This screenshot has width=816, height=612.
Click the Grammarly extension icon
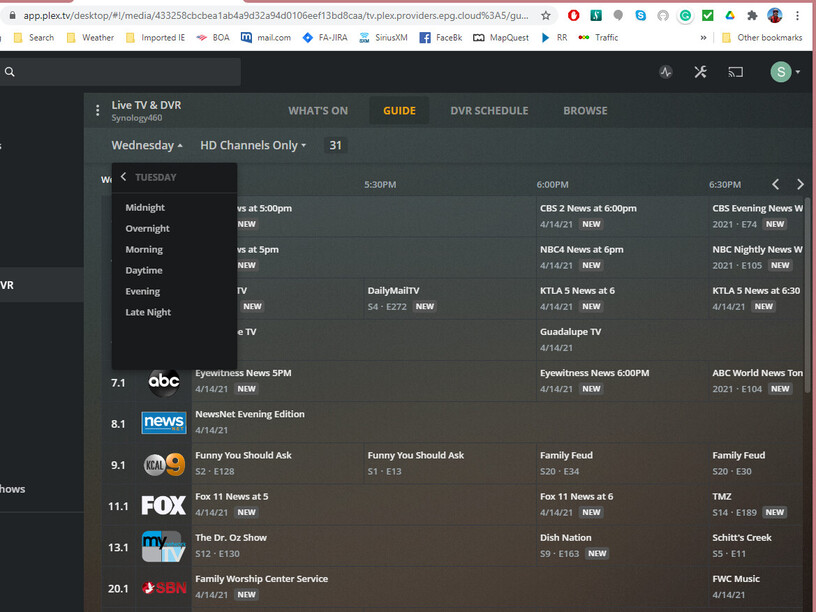685,16
